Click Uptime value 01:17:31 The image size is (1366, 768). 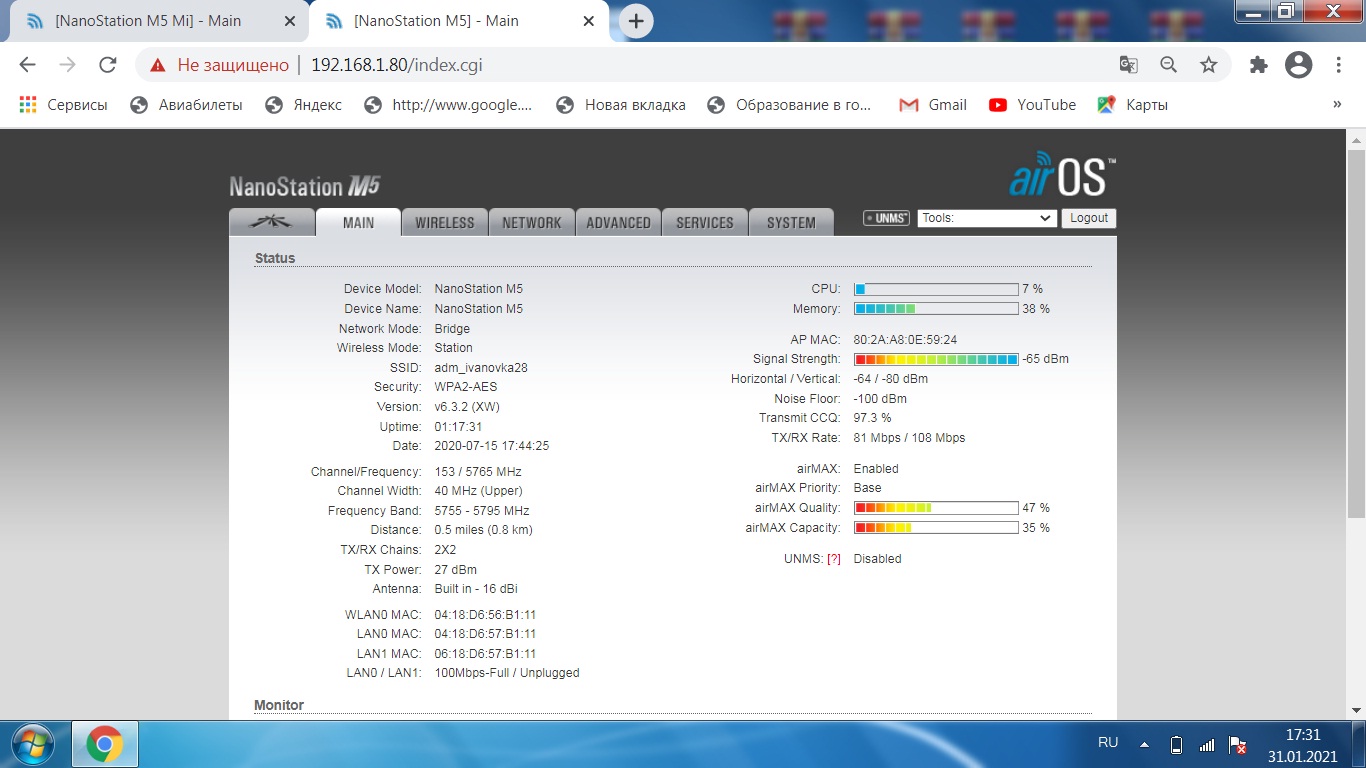458,427
